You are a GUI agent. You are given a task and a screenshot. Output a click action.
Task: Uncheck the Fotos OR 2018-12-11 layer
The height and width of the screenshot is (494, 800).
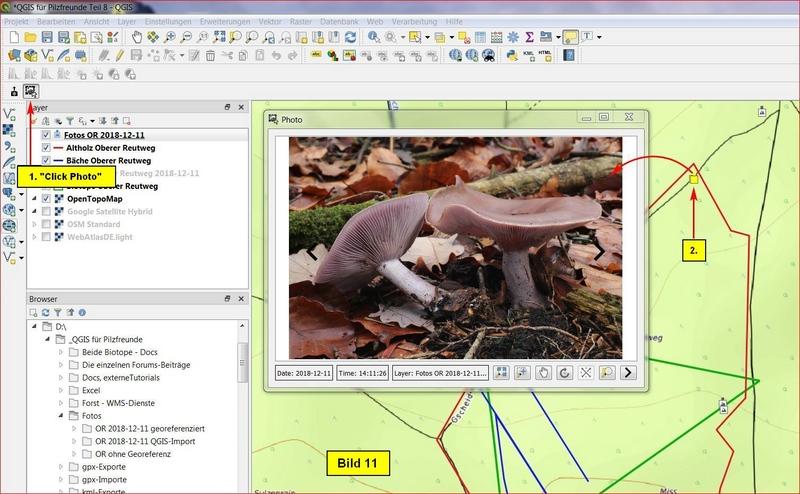46,134
